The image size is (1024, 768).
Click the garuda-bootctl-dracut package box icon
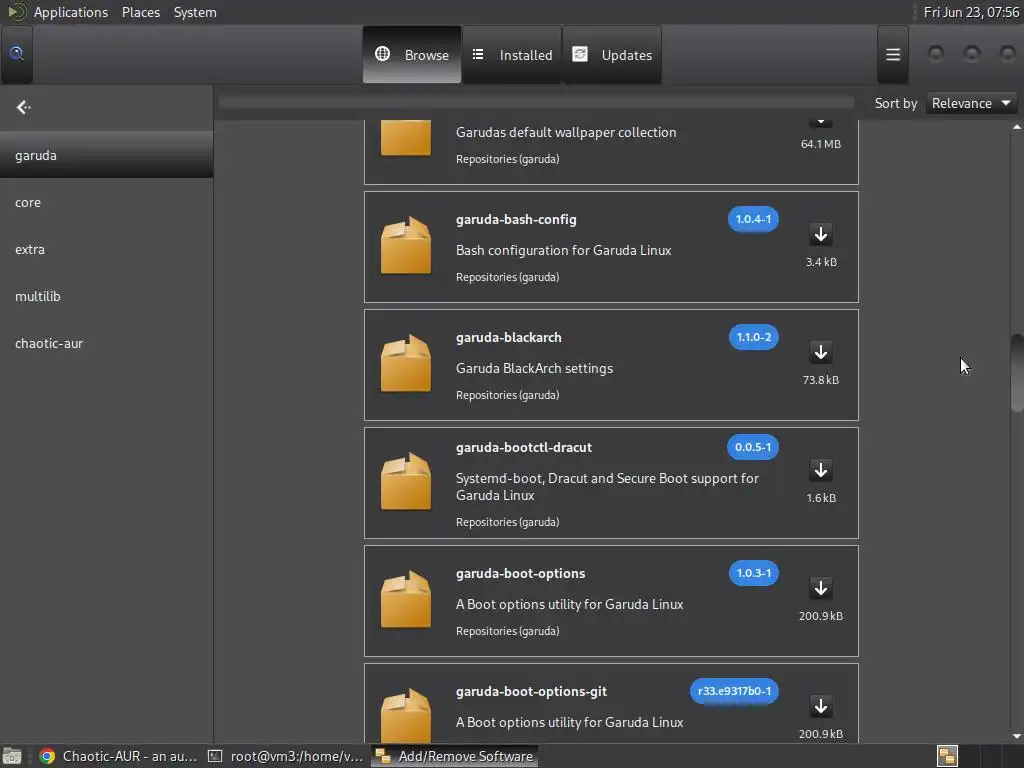pos(406,482)
